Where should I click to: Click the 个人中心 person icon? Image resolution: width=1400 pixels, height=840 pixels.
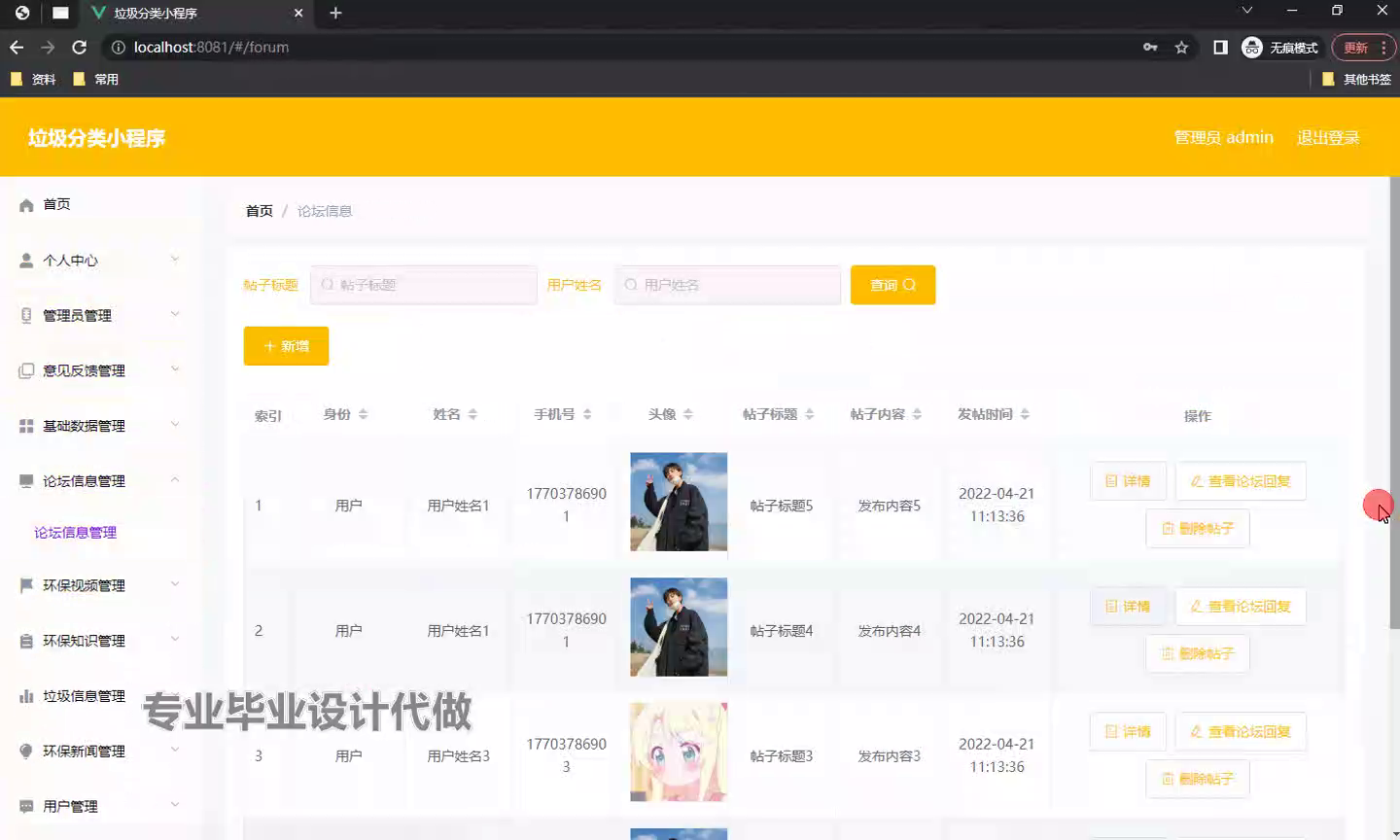[26, 261]
